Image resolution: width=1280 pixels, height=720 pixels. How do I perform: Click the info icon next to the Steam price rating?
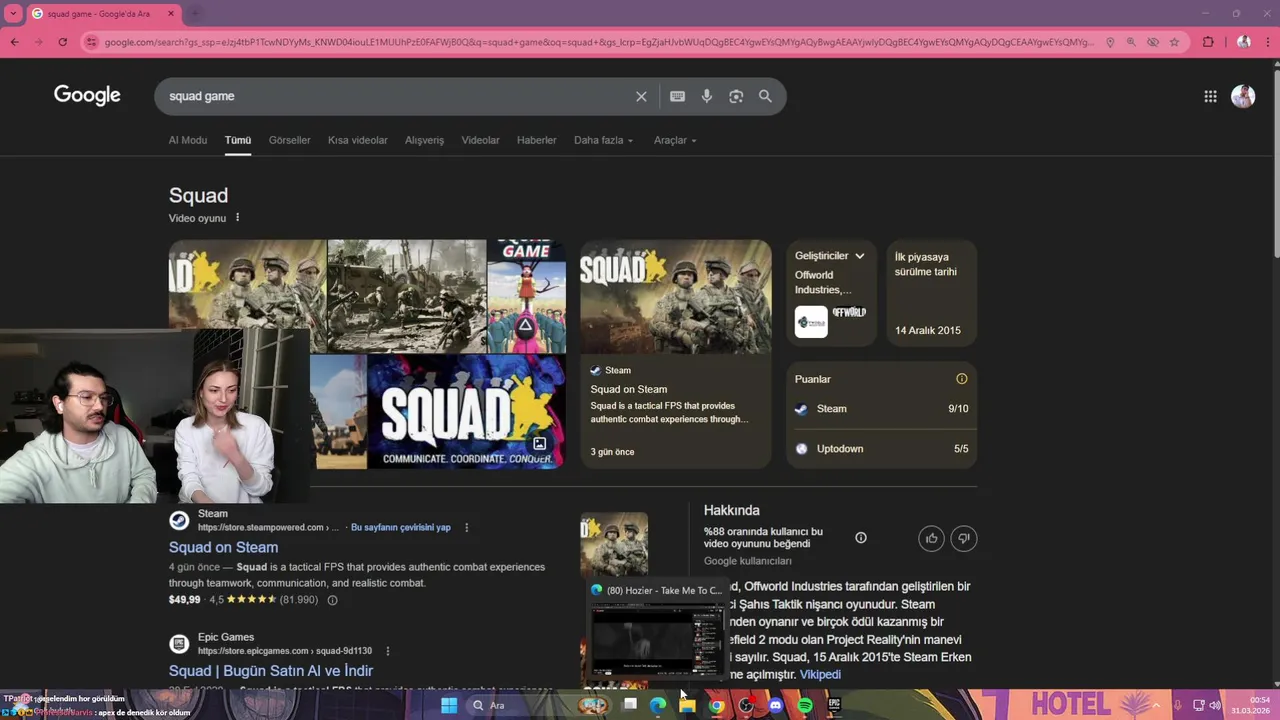point(332,600)
